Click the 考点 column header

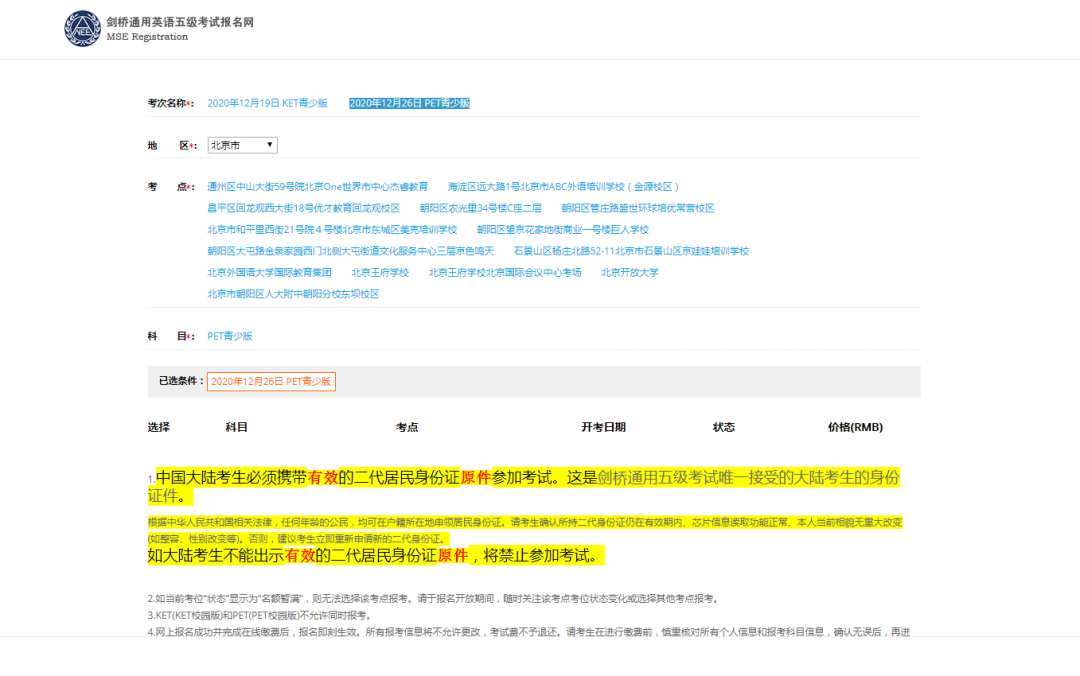tap(406, 427)
